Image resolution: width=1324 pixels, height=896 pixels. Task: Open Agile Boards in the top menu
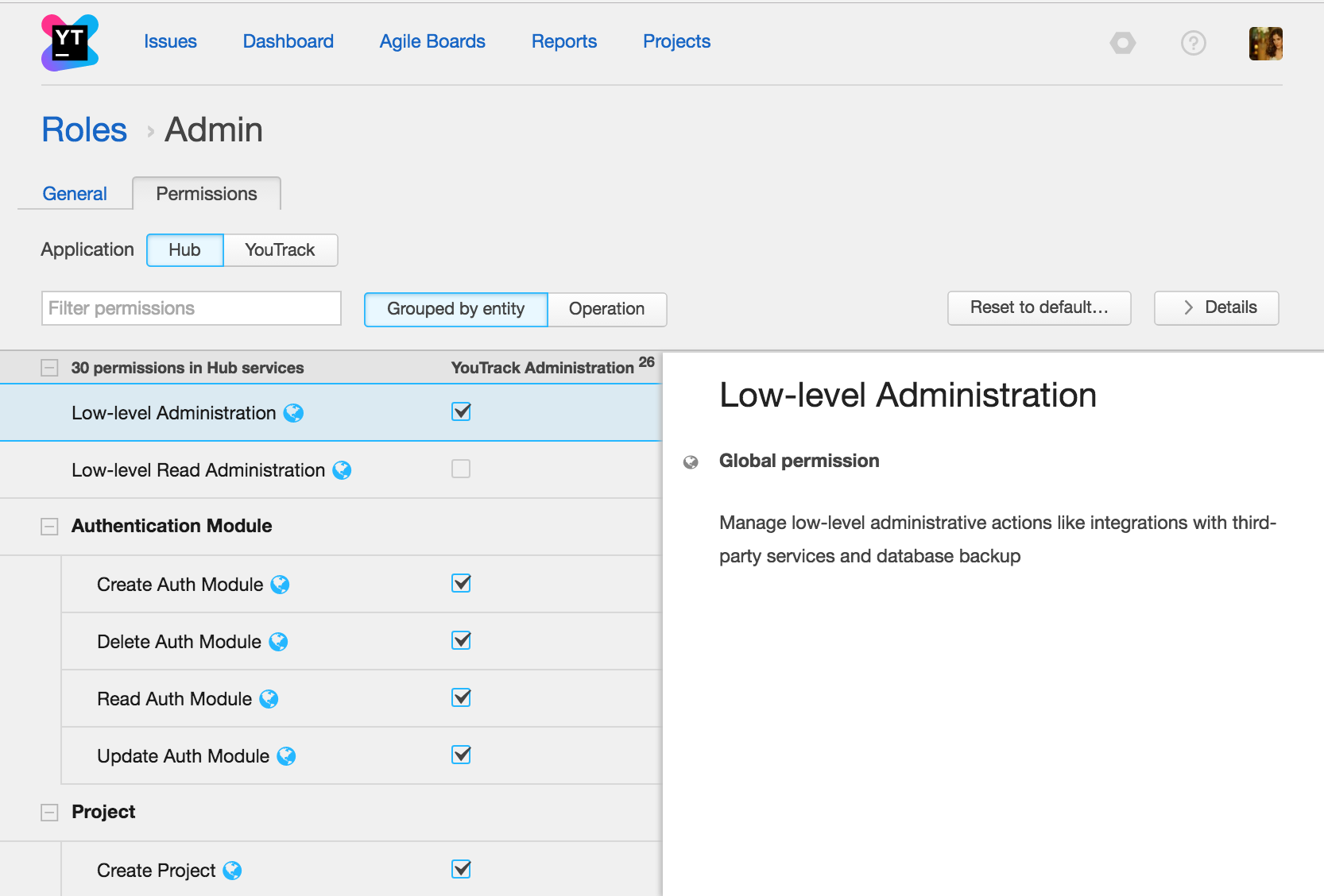coord(432,41)
